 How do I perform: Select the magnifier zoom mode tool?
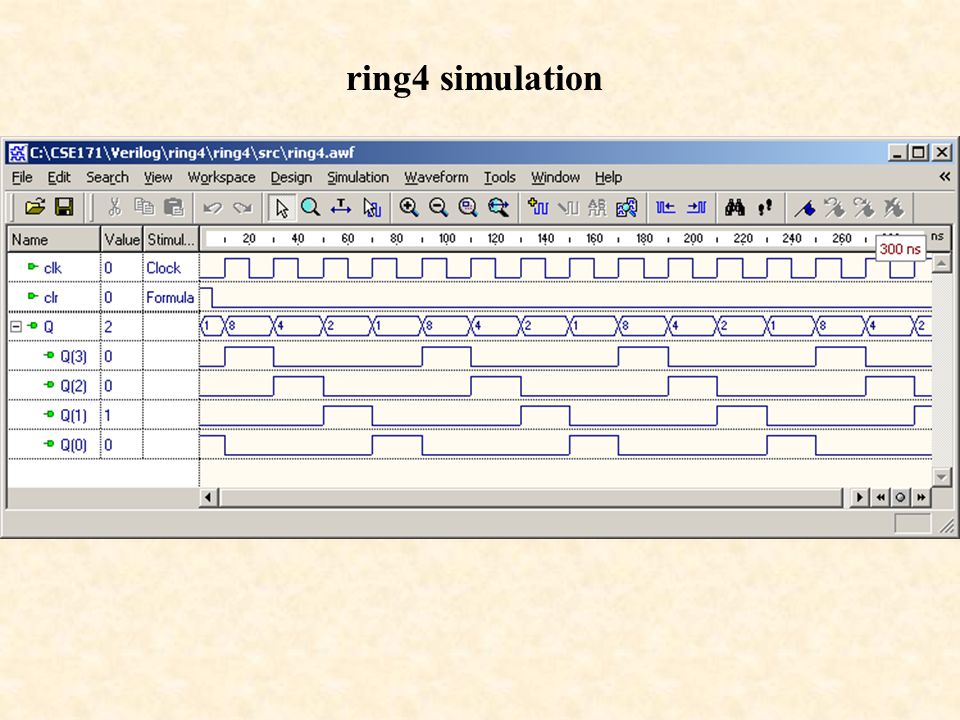click(310, 208)
